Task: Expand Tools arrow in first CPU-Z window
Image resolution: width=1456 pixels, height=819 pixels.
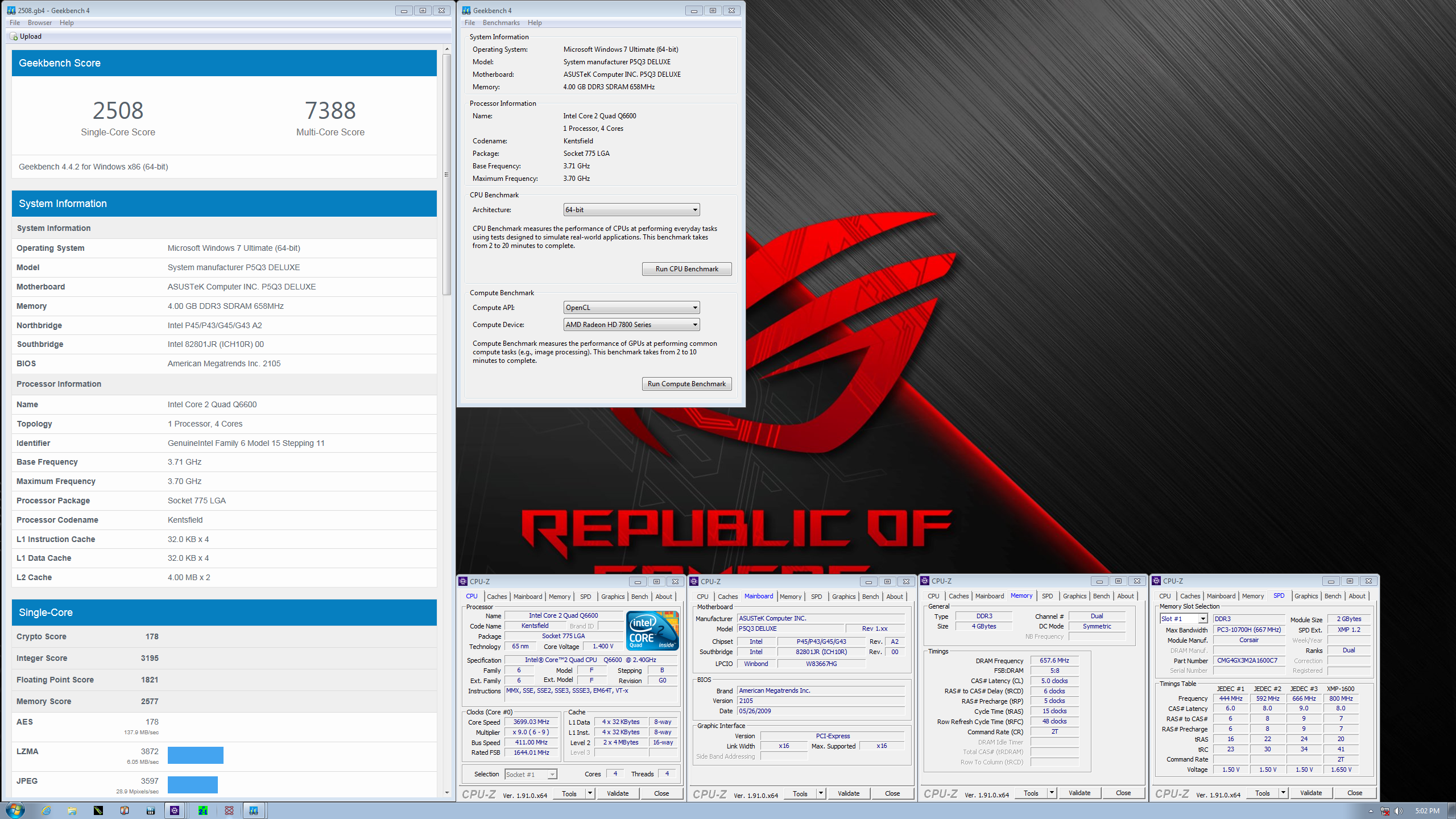Action: [590, 793]
